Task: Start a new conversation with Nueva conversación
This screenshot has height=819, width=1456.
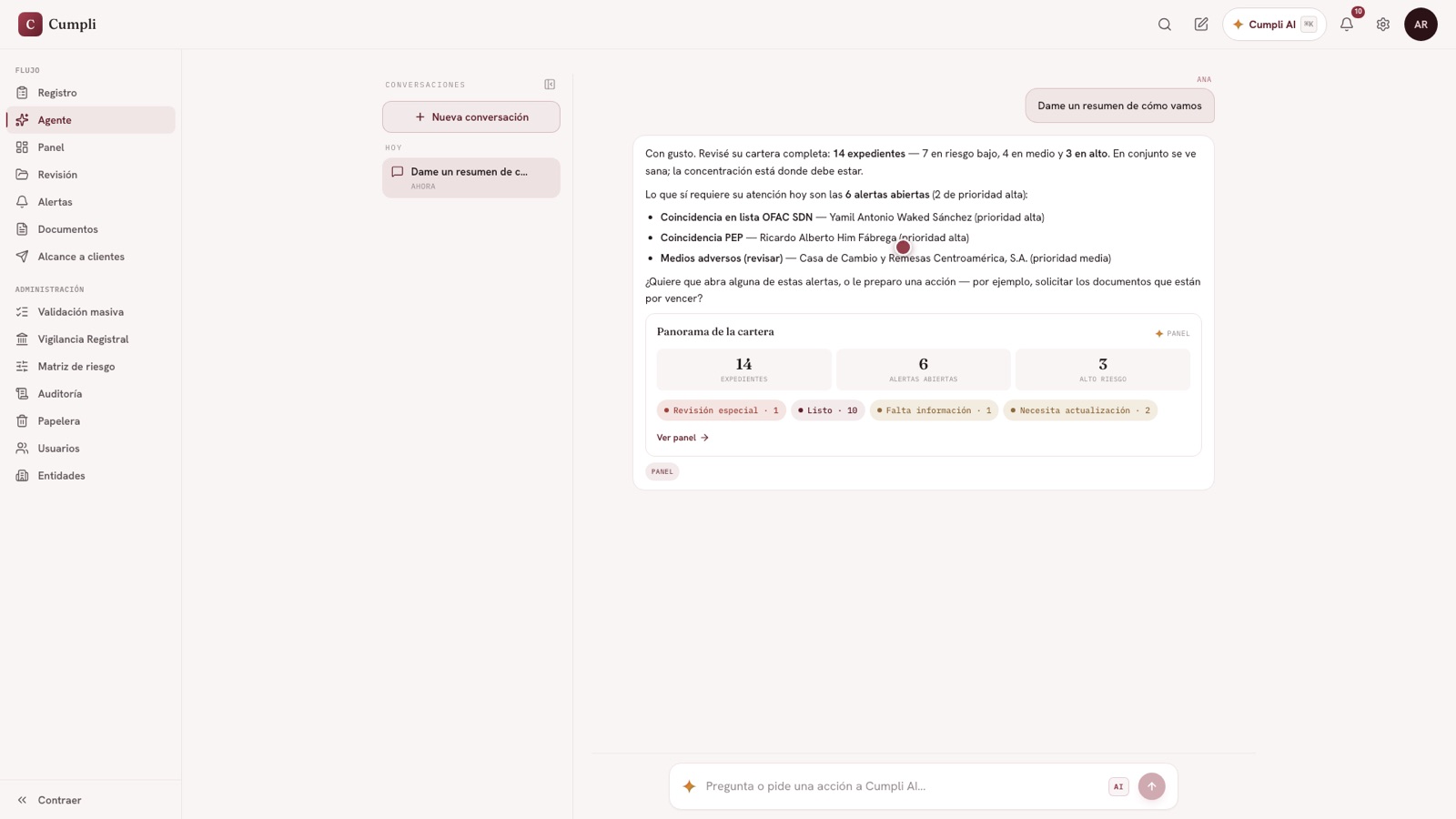Action: click(x=471, y=117)
